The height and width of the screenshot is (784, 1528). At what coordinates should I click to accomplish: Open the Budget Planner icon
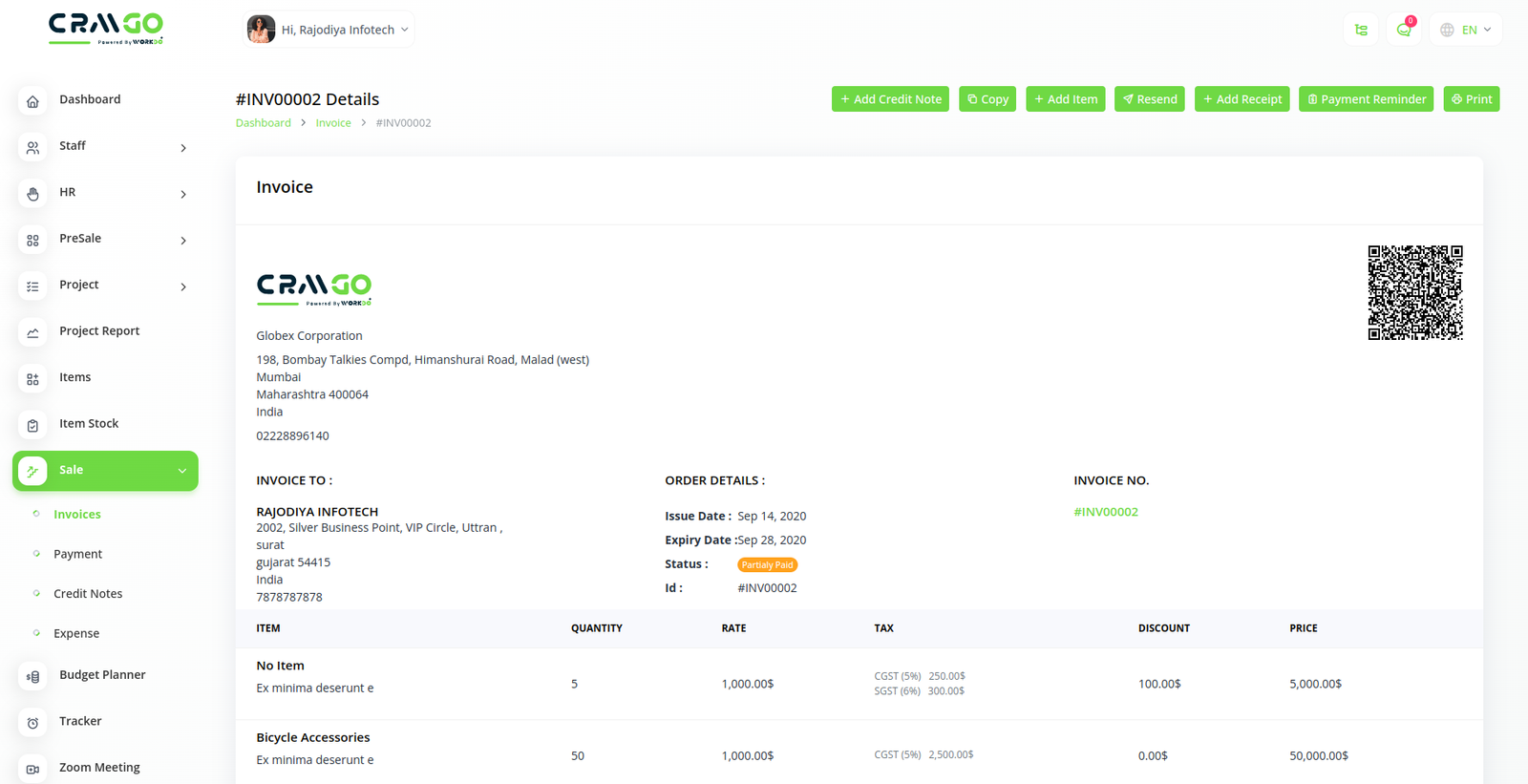tap(32, 676)
